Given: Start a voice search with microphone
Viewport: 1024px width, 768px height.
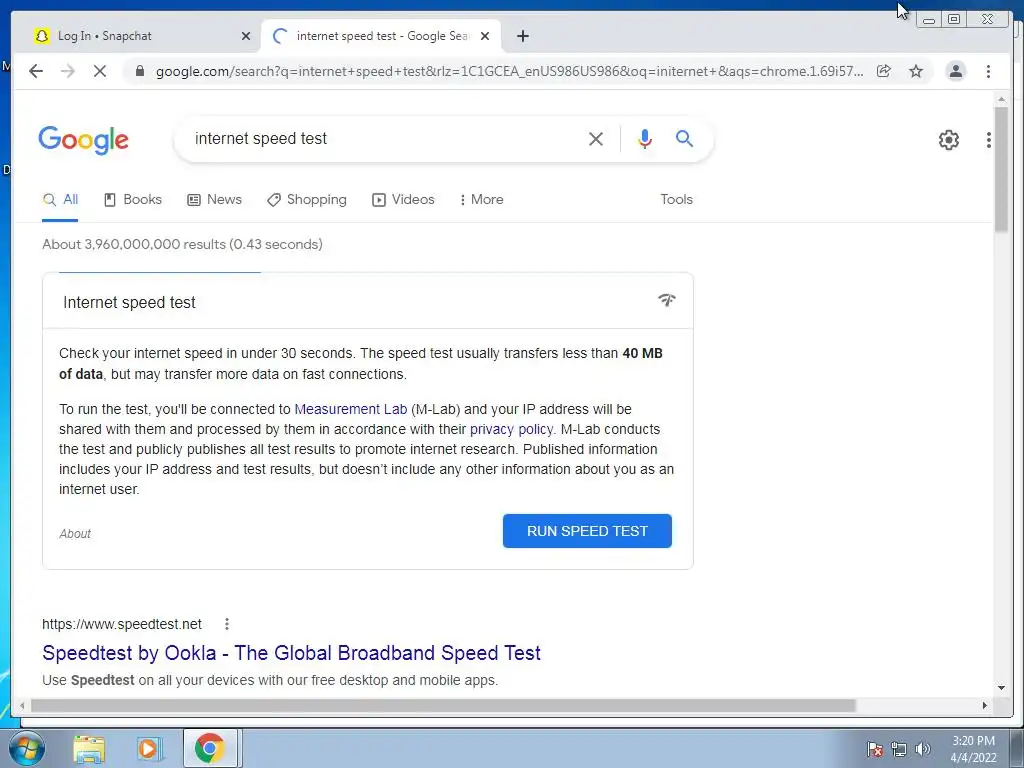Looking at the screenshot, I should (645, 138).
